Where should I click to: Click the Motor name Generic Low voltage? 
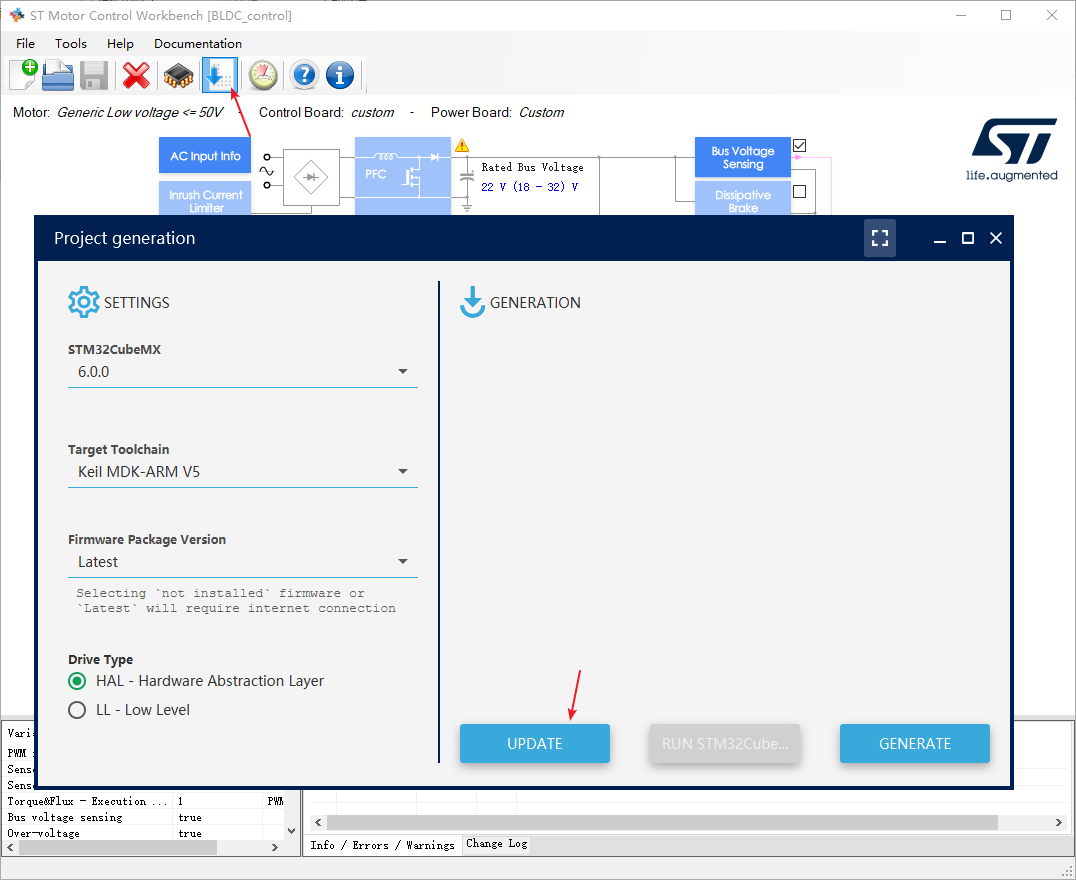tap(139, 113)
